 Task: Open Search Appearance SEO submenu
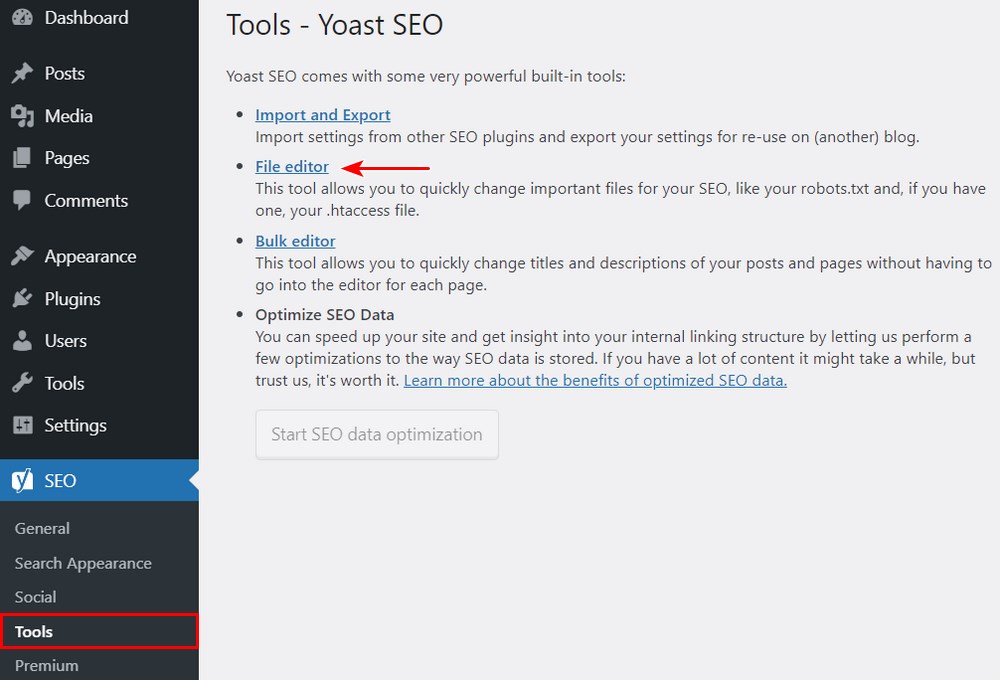point(84,563)
